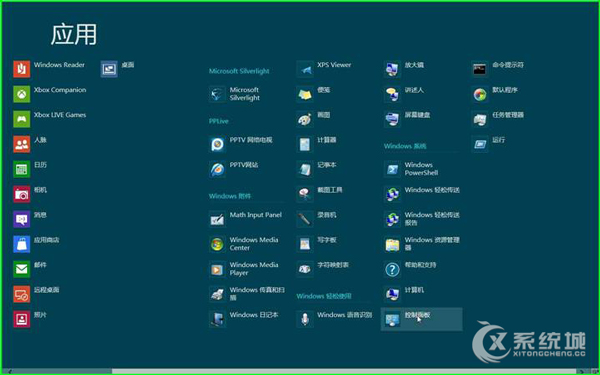
Task: Launch Xbox Companion
Action: (50, 94)
